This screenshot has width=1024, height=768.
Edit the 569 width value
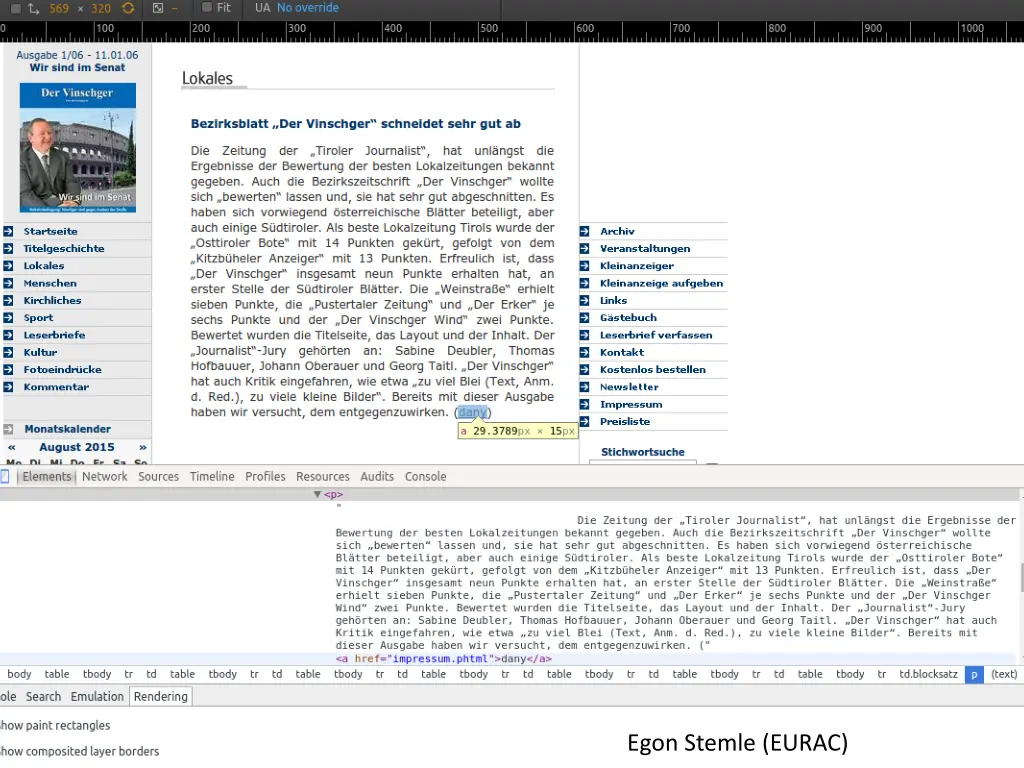59,8
